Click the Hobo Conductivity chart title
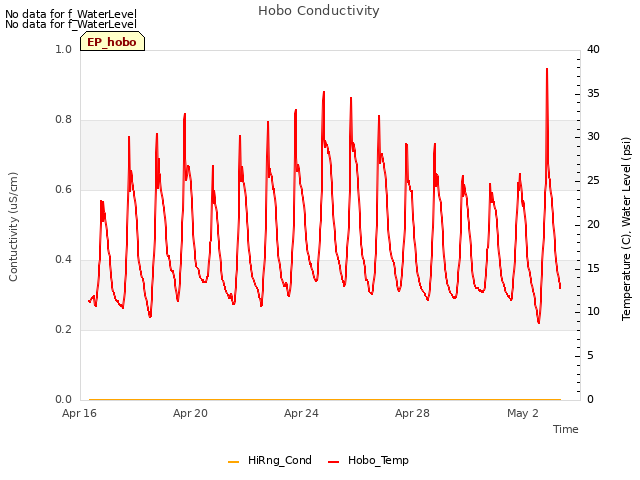This screenshot has height=480, width=640. click(319, 11)
